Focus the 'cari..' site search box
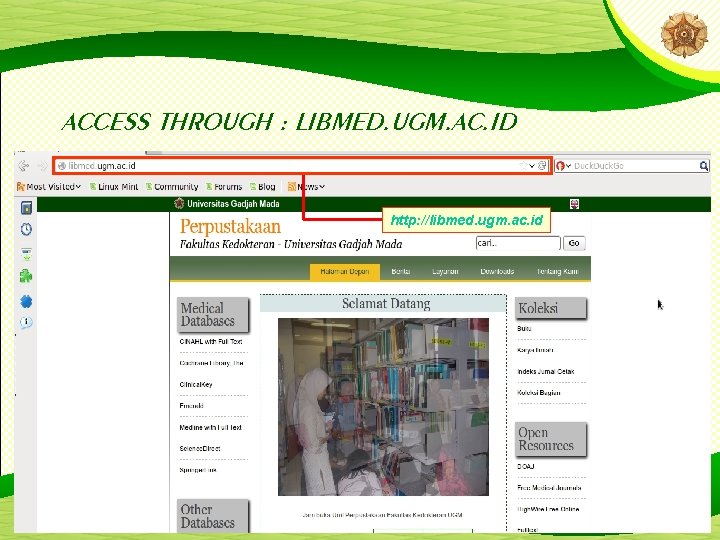This screenshot has width=720, height=540. [518, 243]
